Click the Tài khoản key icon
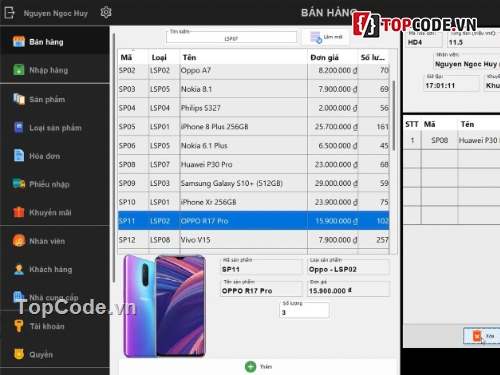500x375 pixels. (19, 326)
